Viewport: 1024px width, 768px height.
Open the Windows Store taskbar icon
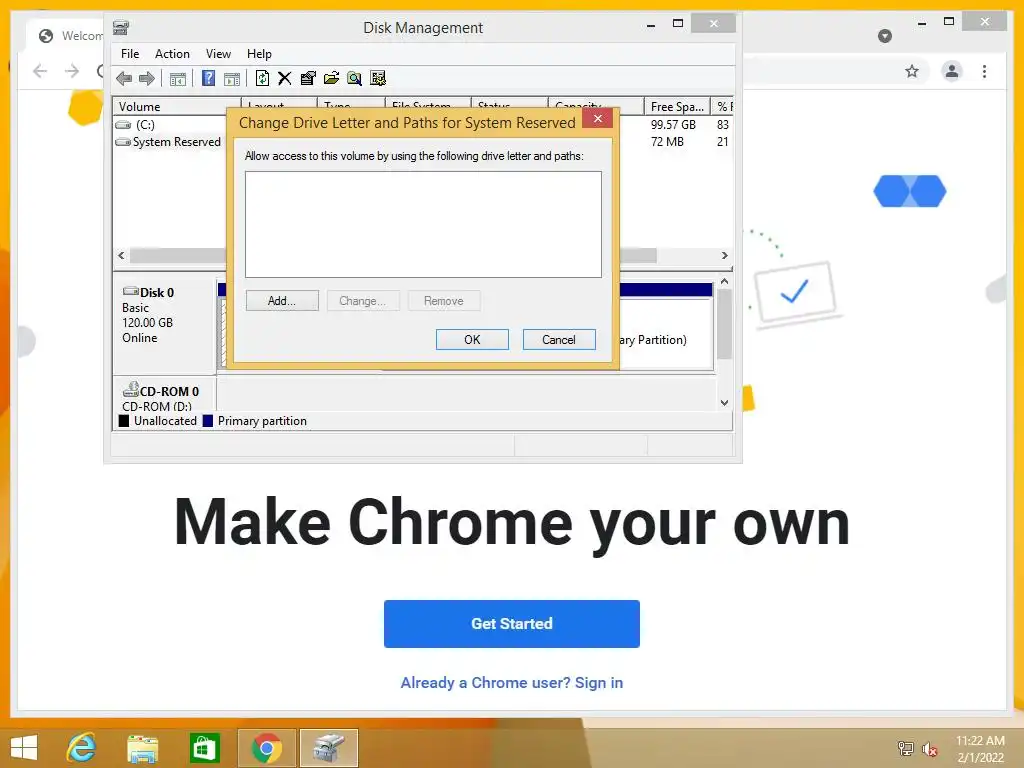(204, 748)
